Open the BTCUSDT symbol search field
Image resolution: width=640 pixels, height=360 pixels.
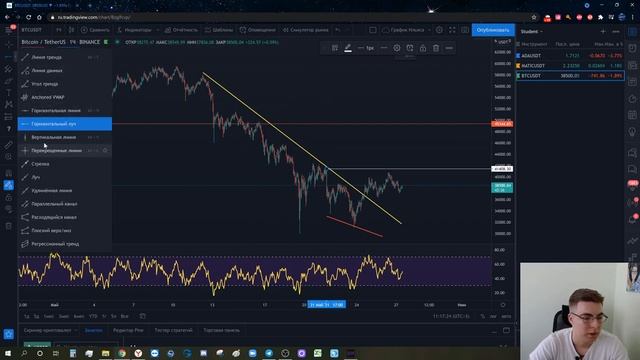[32, 30]
